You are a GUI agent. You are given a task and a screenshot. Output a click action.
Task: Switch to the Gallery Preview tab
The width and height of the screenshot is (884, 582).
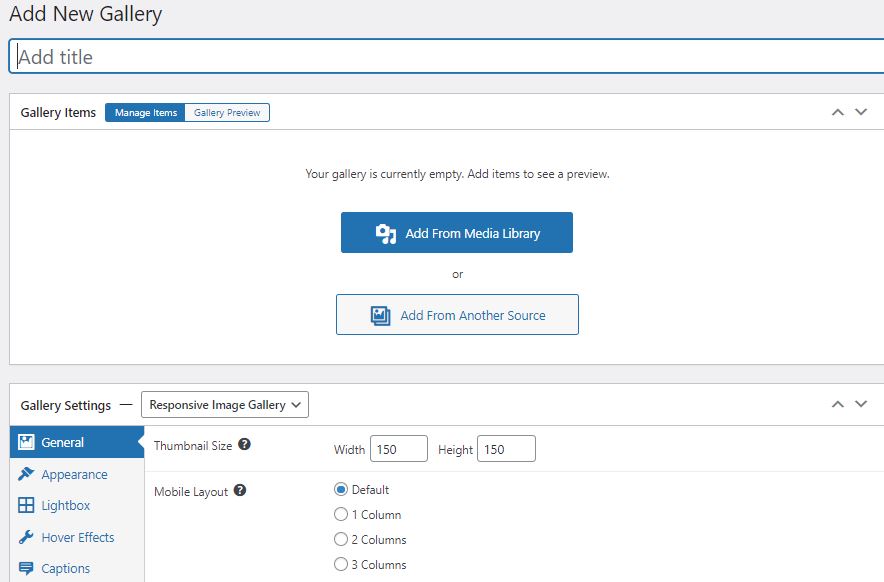(227, 113)
